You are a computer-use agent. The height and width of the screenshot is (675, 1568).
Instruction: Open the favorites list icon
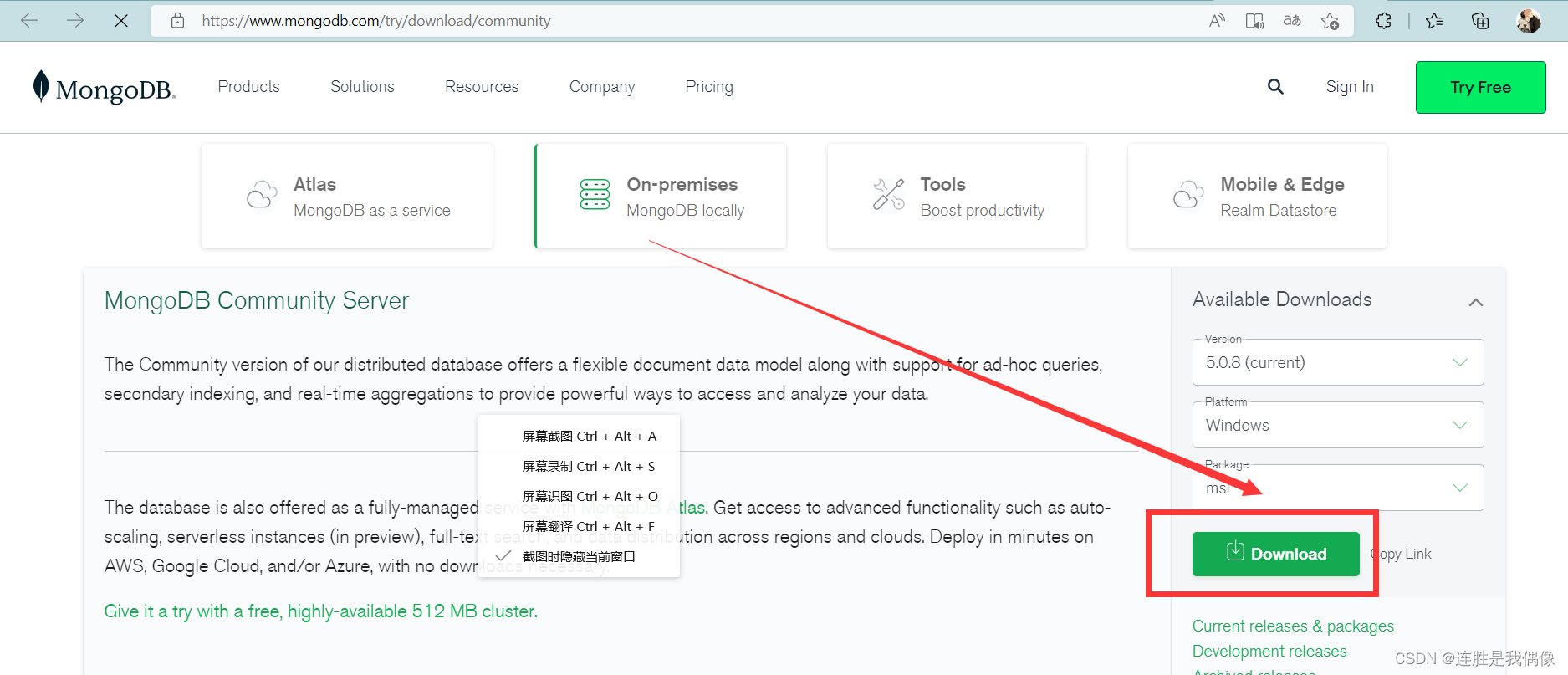(x=1435, y=21)
